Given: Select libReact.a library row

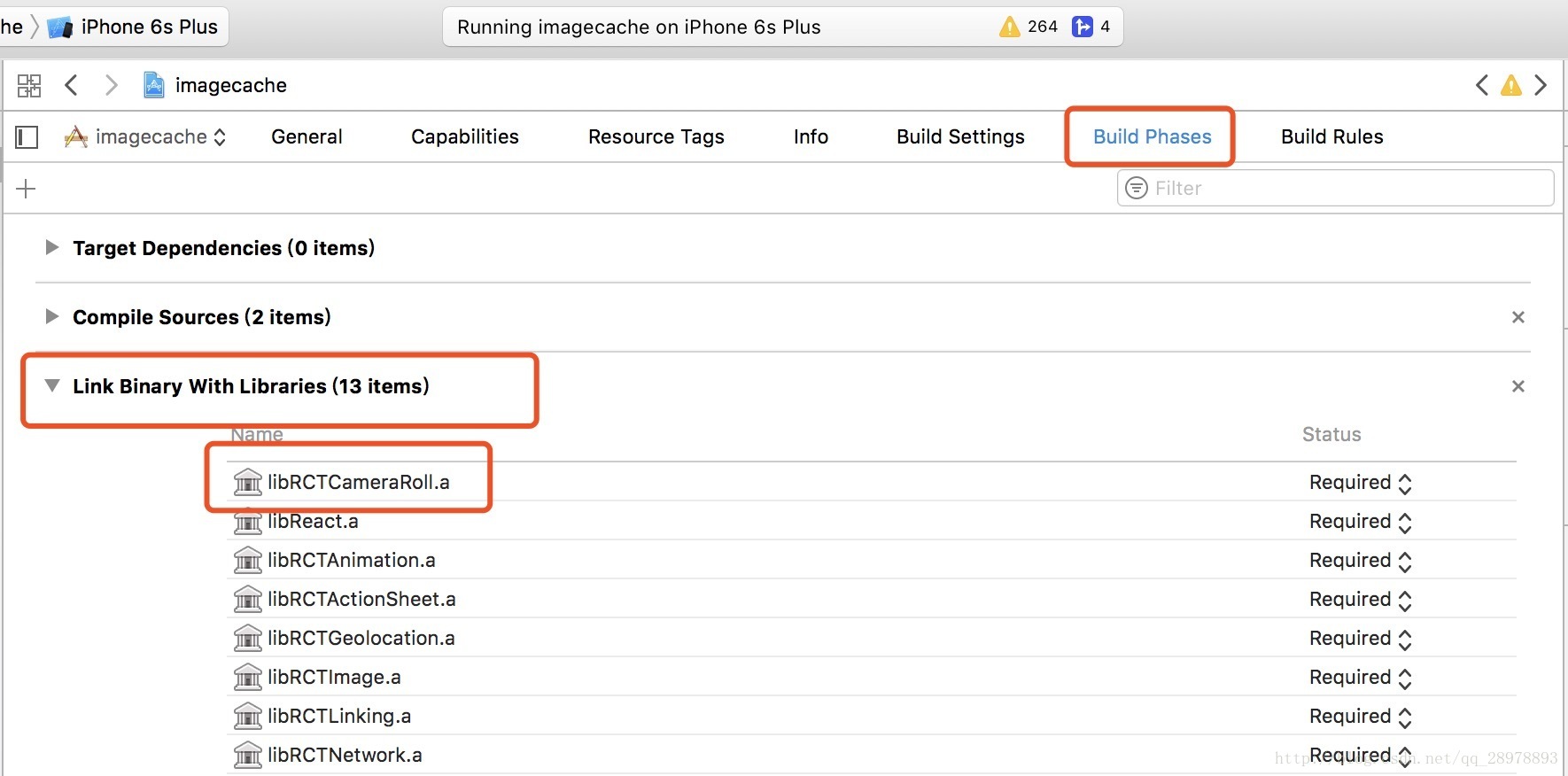Looking at the screenshot, I should point(872,521).
